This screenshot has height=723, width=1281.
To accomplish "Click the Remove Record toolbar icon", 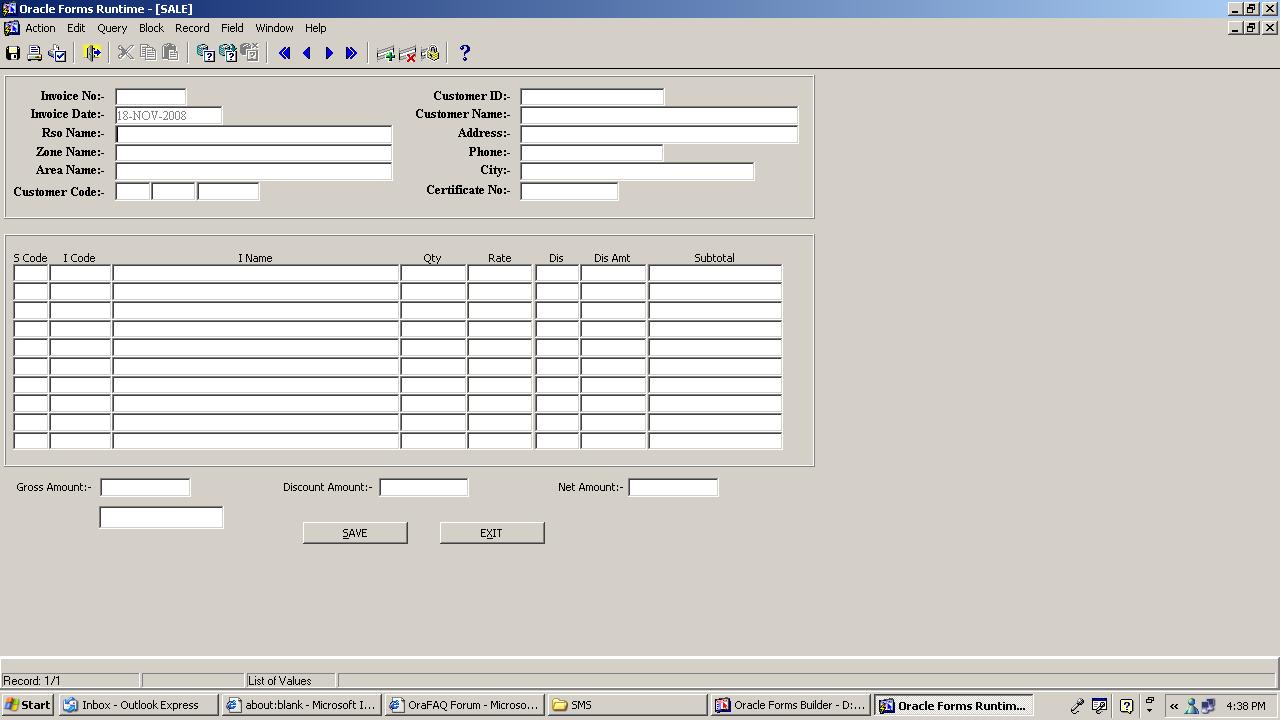I will click(407, 53).
